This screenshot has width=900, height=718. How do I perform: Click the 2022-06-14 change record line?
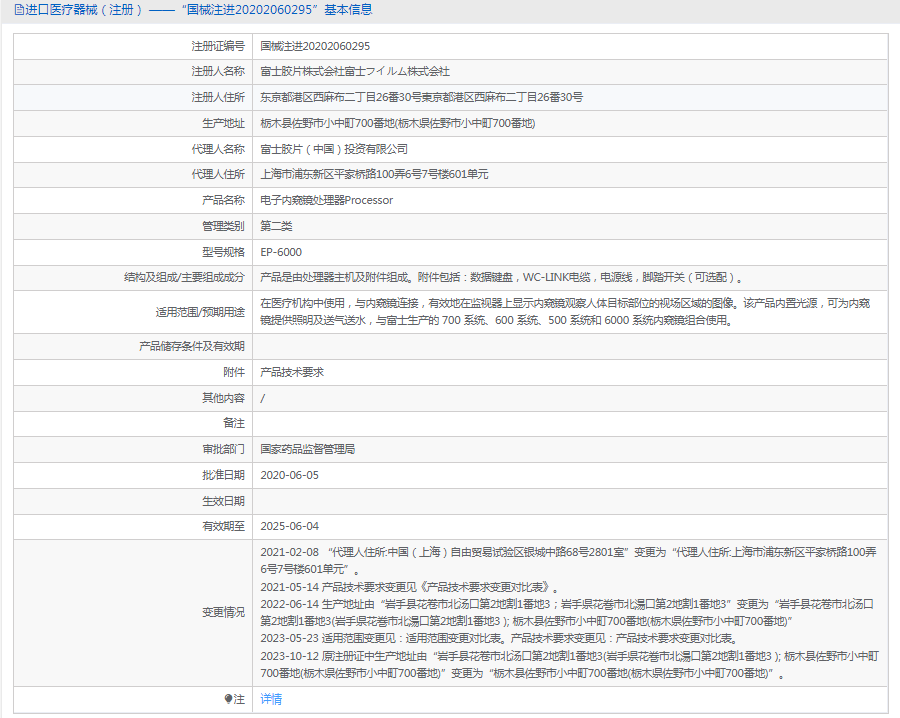(x=567, y=612)
